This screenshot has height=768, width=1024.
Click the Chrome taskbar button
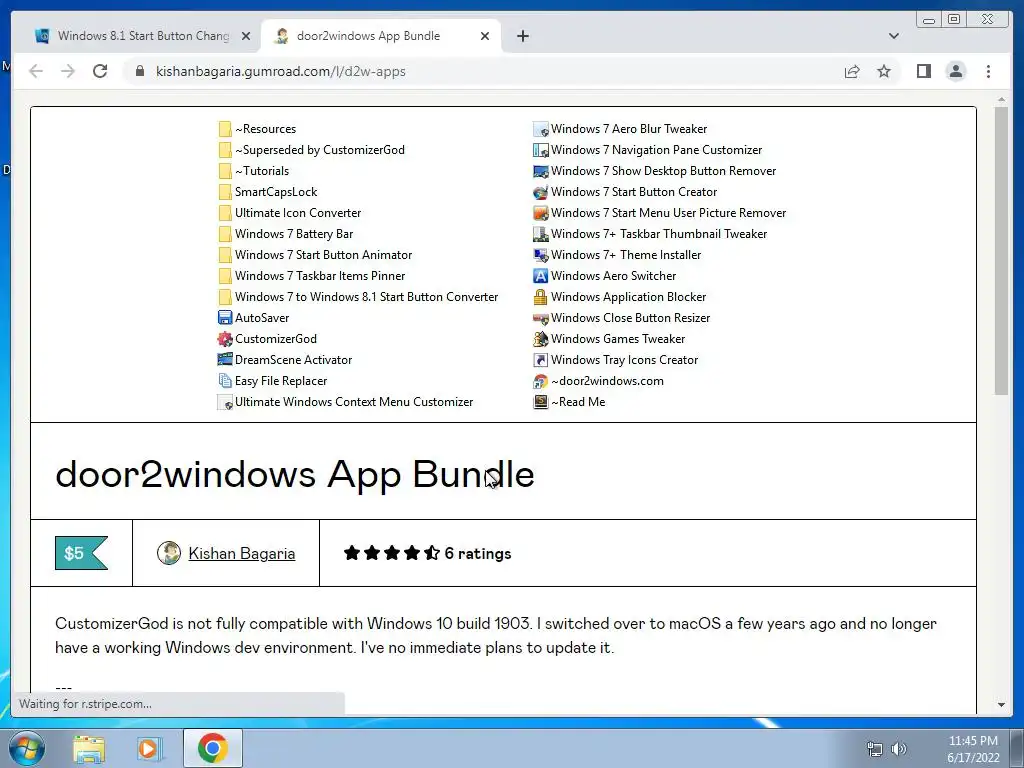(212, 748)
